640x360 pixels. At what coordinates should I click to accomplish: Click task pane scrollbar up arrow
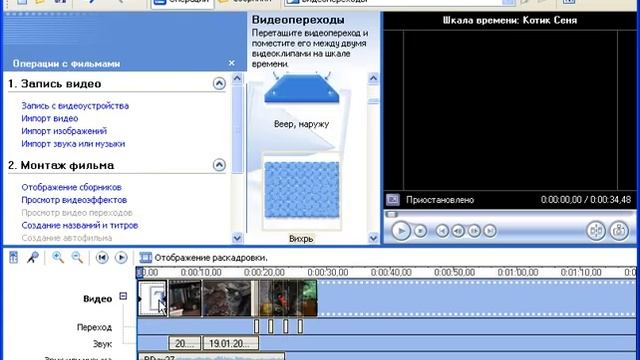pos(237,78)
